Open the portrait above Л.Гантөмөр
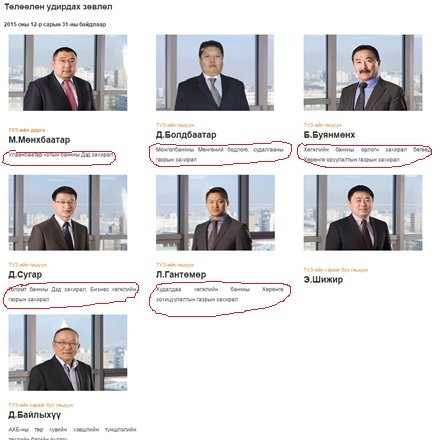The width and height of the screenshot is (439, 443). click(215, 213)
